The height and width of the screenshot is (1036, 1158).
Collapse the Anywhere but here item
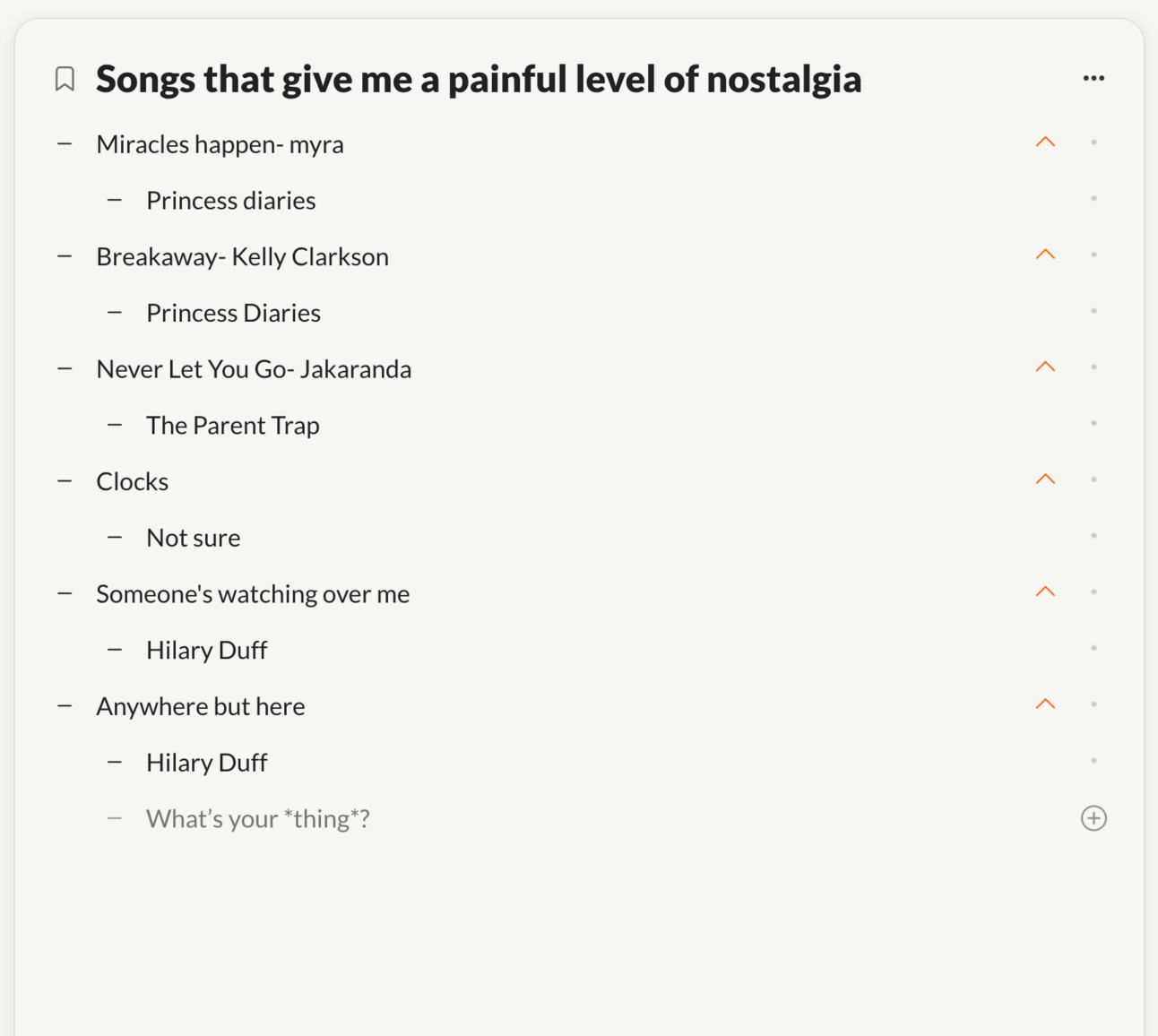coord(1045,704)
